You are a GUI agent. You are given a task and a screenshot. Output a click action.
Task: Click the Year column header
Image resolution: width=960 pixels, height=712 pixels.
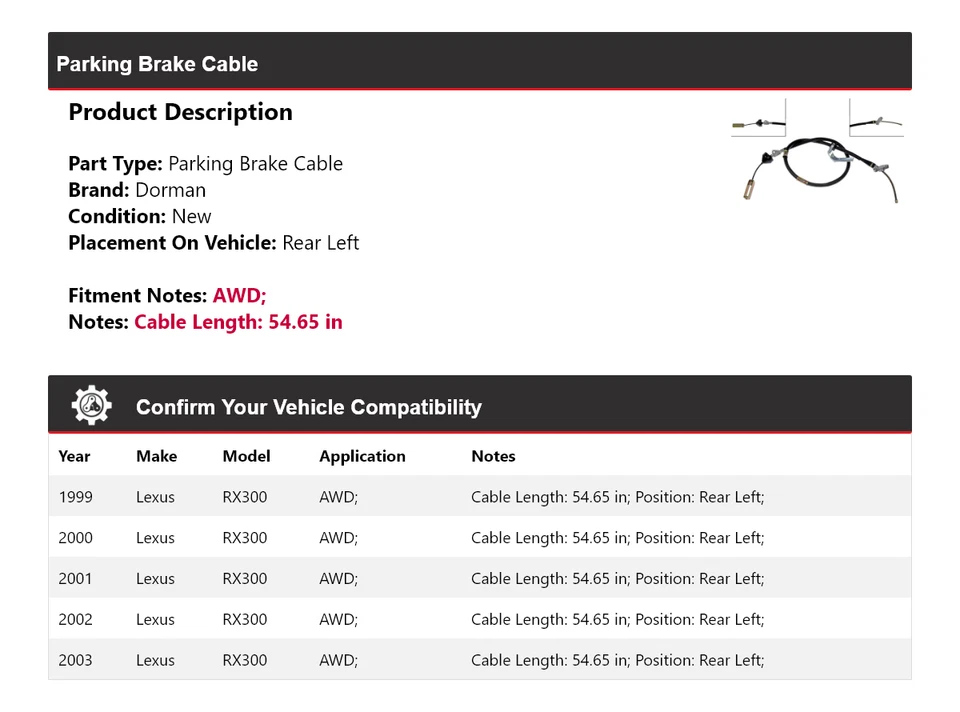click(x=74, y=456)
